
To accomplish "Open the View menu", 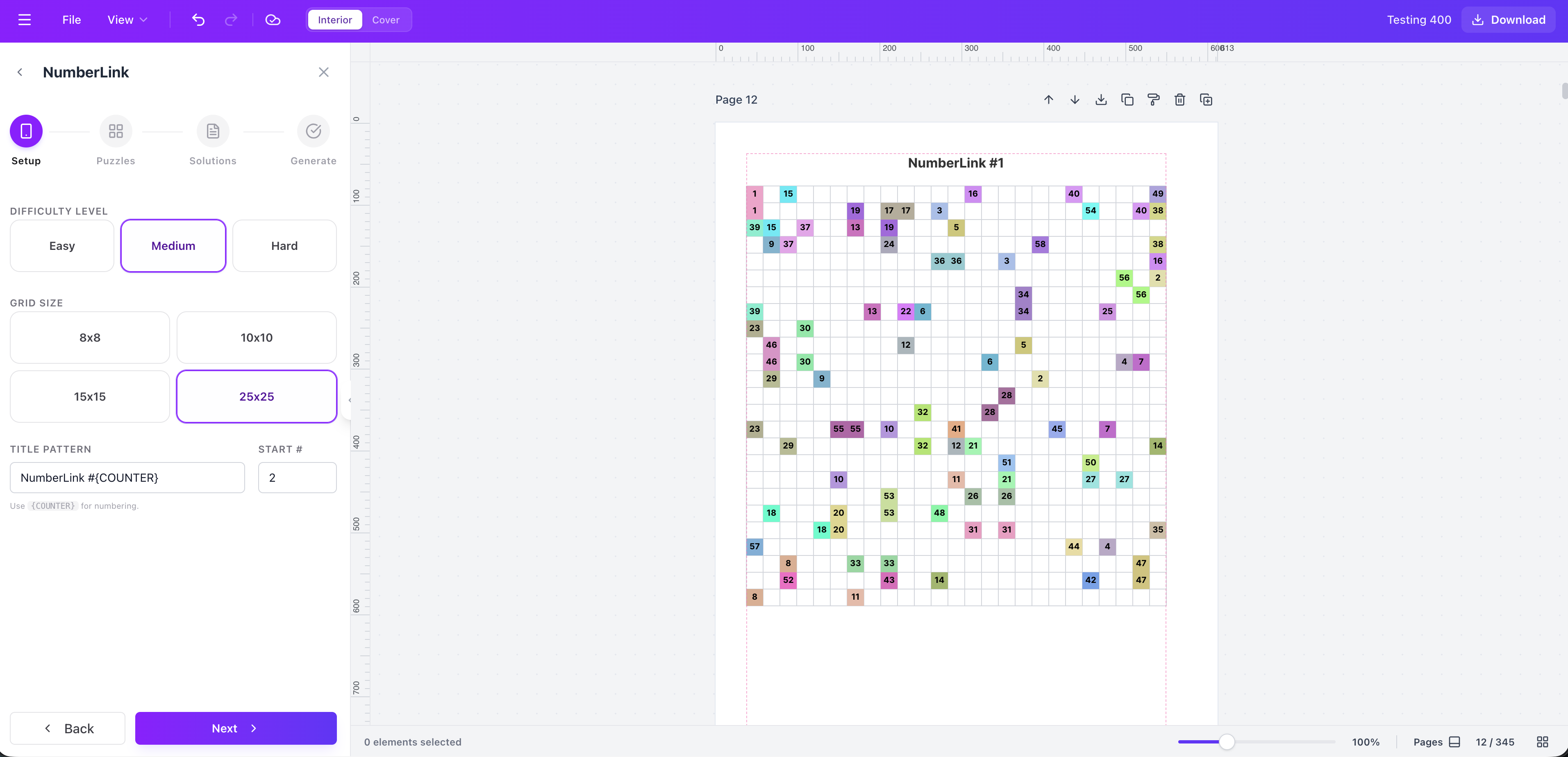I will click(x=127, y=20).
